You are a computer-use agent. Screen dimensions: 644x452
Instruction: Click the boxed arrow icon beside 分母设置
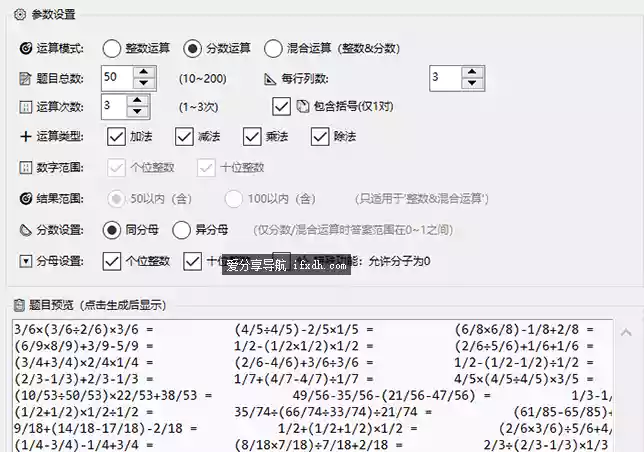(x=25, y=261)
